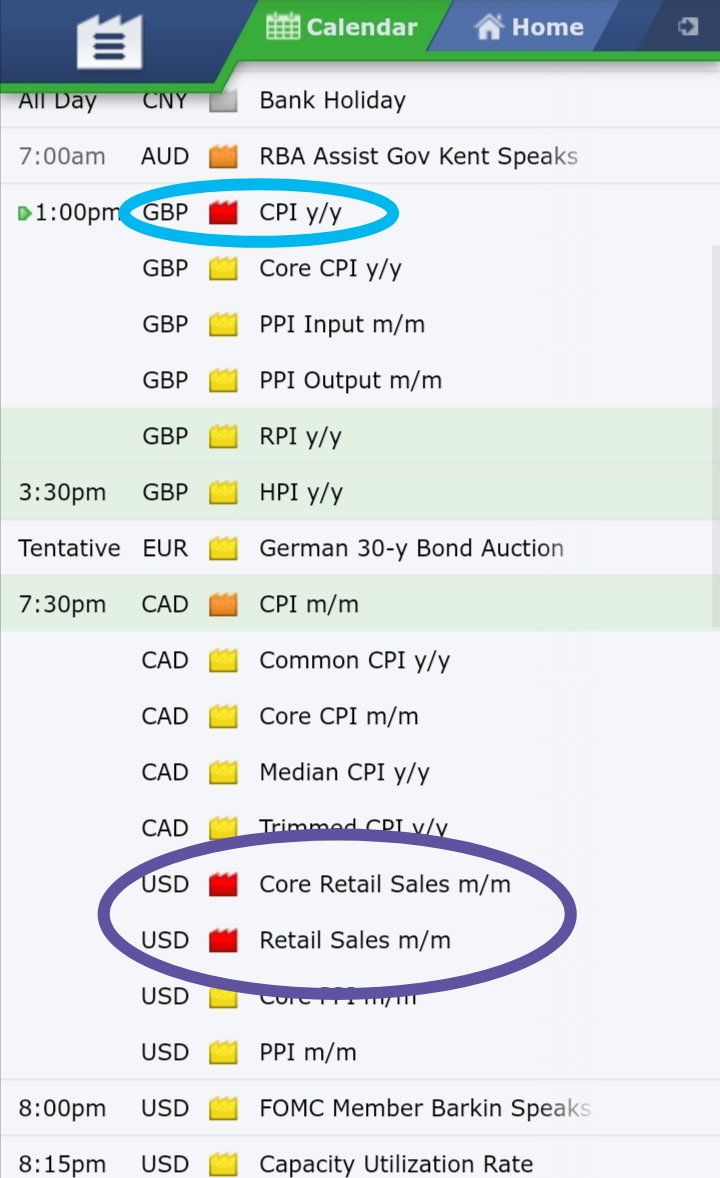This screenshot has height=1178, width=720.
Task: Switch to the Calendar tab
Action: (342, 27)
